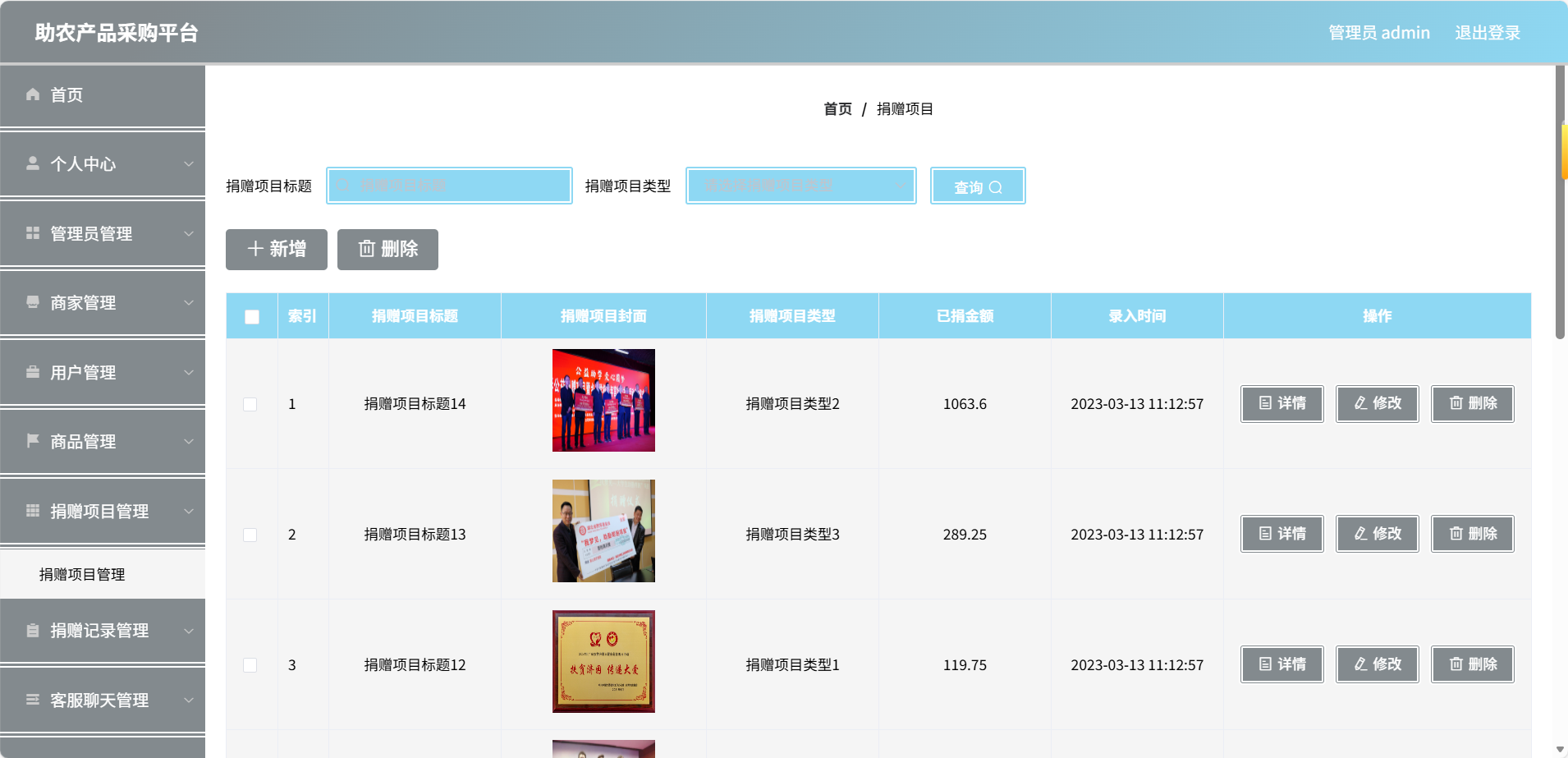Click the 管理员 admin account link
Viewport: 1568px width, 758px height.
pos(1379,33)
